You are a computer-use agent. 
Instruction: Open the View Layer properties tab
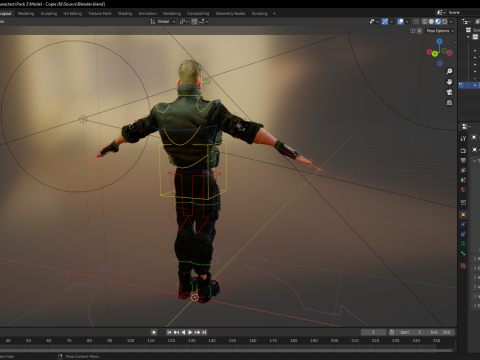coord(463,170)
